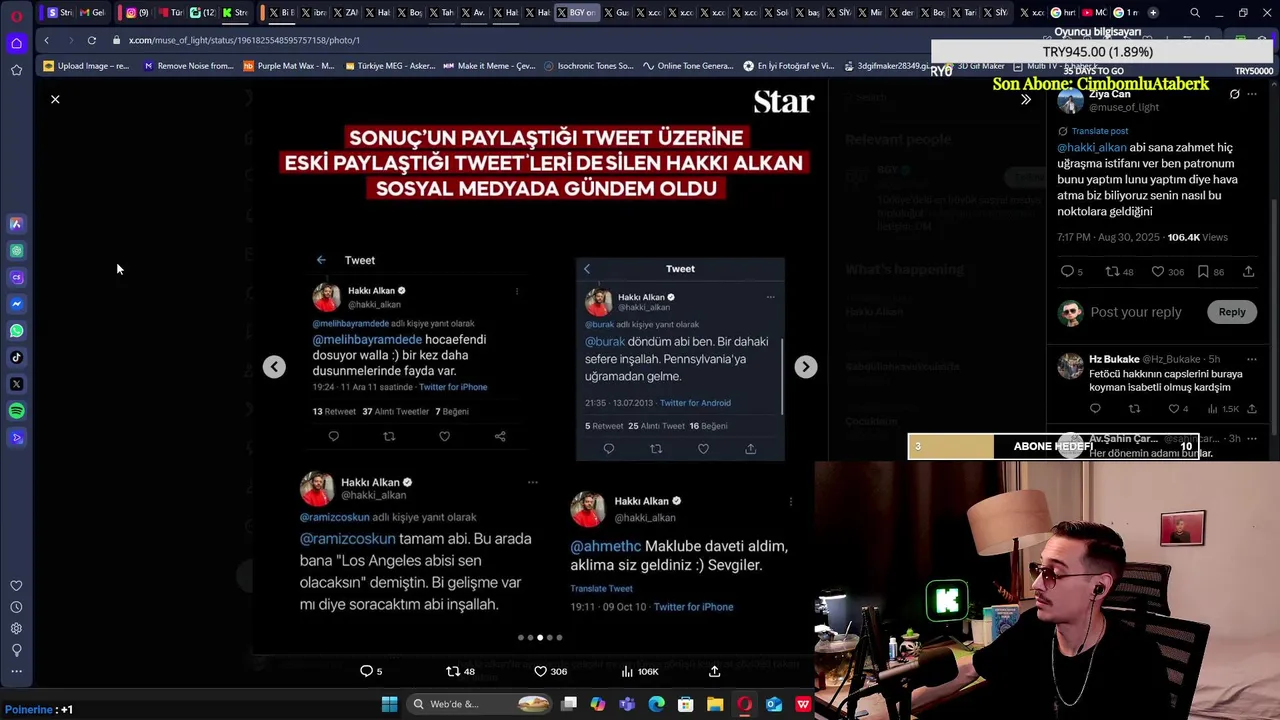Open the @hakki_alkan mention link
The width and height of the screenshot is (1280, 720).
(x=1091, y=147)
